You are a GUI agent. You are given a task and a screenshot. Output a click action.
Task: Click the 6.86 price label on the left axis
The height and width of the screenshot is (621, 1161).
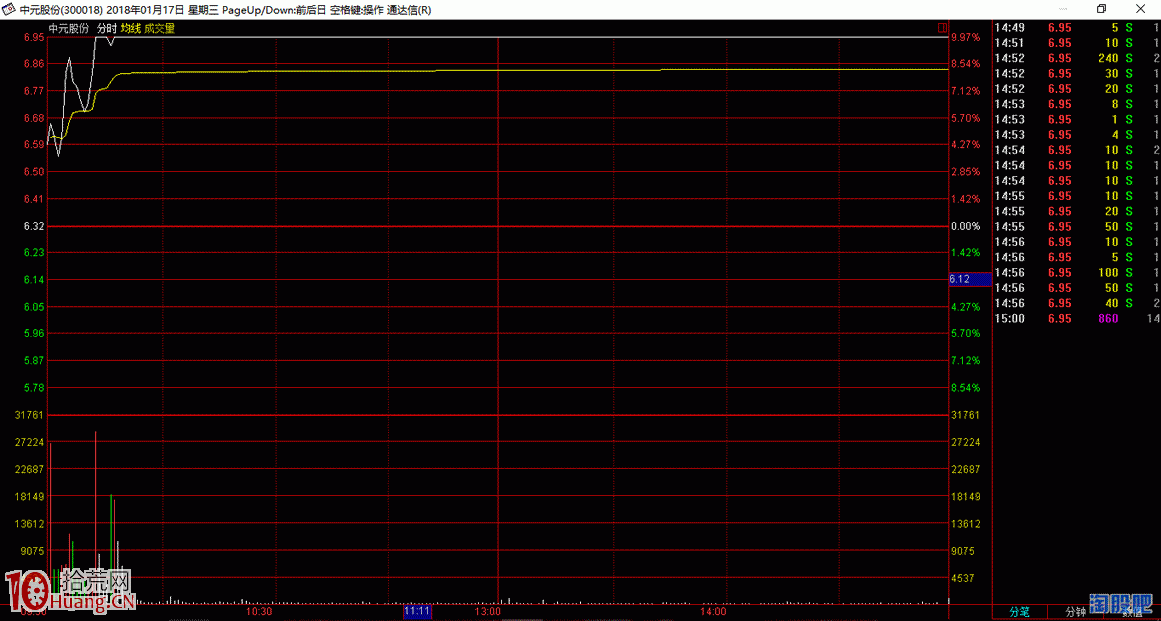click(34, 64)
